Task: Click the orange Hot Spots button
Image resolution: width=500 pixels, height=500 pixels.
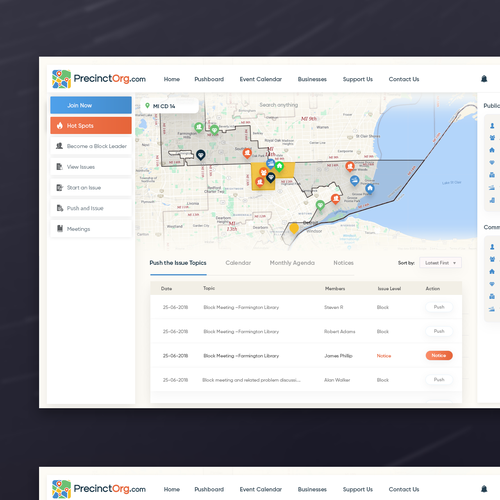Action: (91, 126)
